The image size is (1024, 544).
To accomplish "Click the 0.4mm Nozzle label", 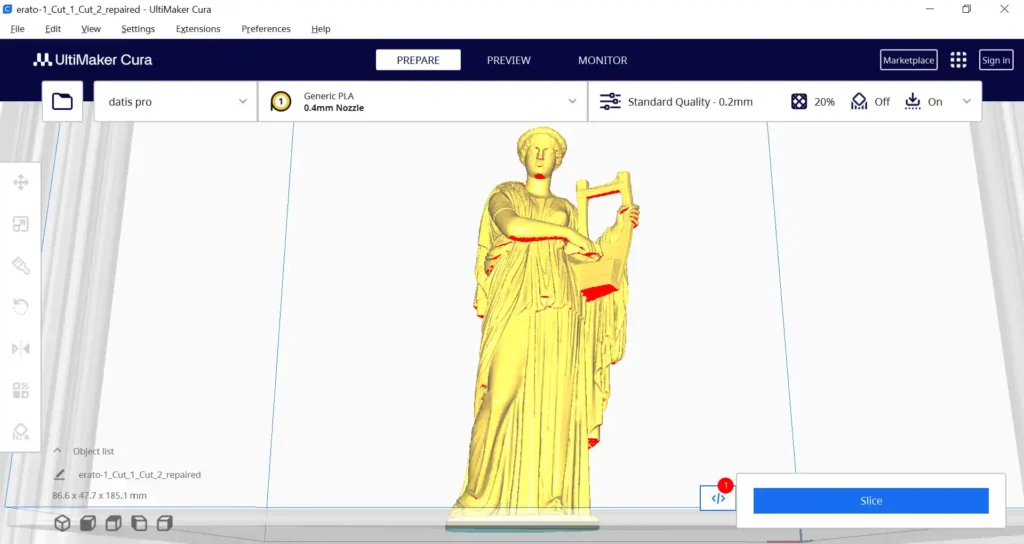I will click(x=334, y=108).
